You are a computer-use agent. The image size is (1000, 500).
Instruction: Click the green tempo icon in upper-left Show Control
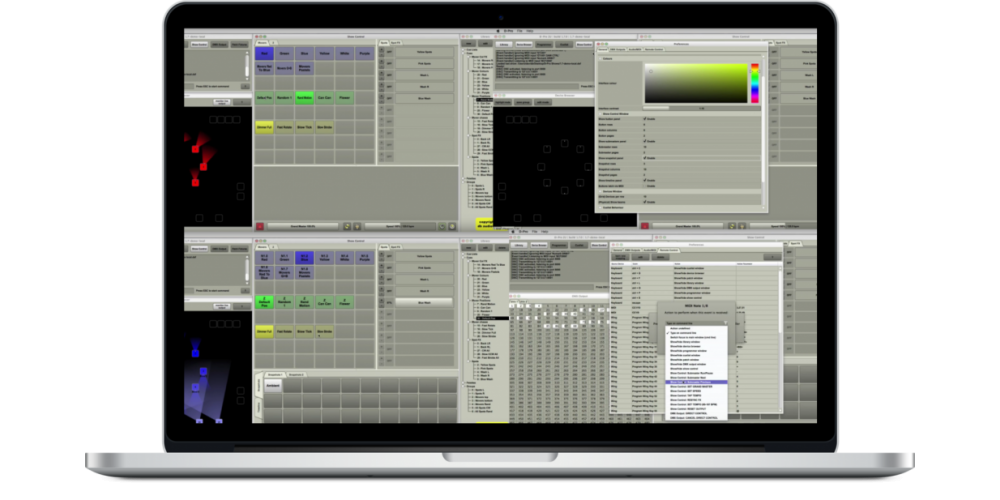click(441, 226)
